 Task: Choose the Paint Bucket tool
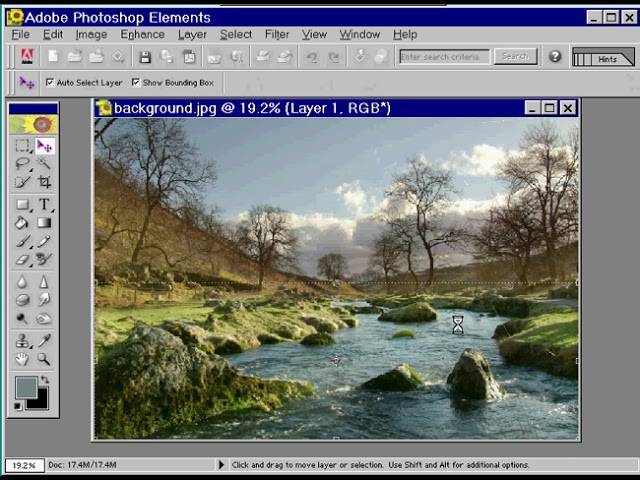click(22, 222)
